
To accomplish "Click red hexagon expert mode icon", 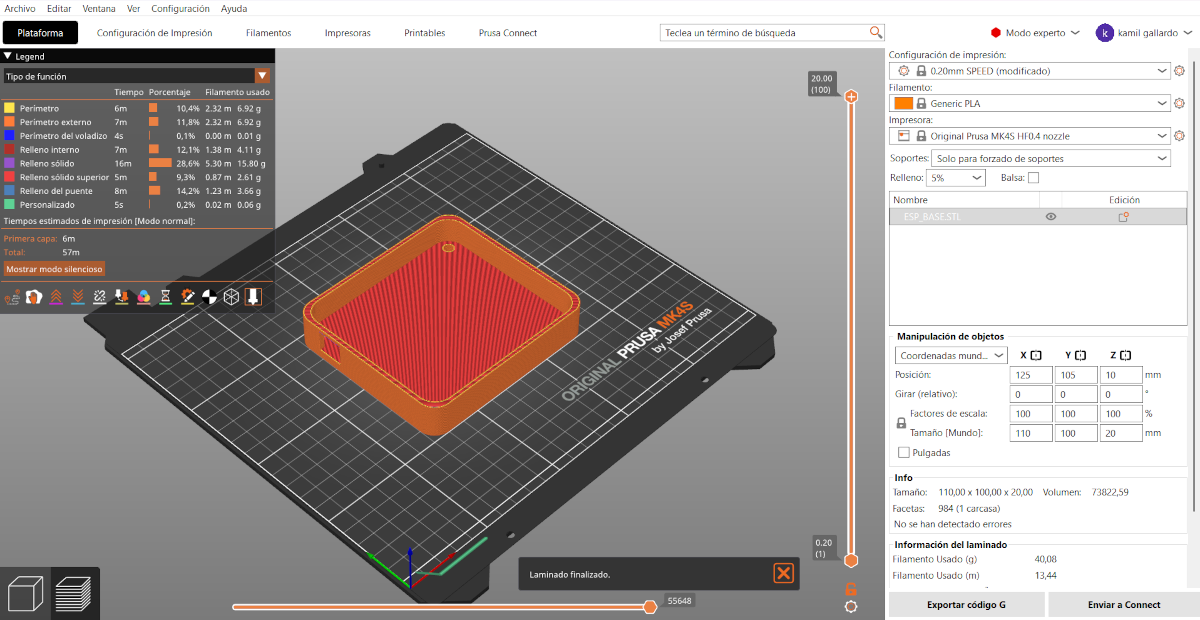I will point(996,32).
